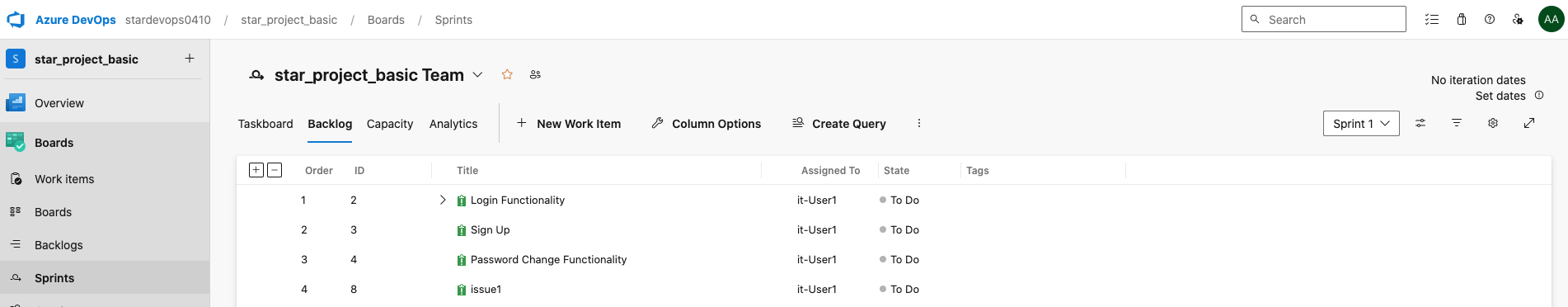This screenshot has height=307, width=1568.
Task: Open the Boards sub-item in sidebar
Action: 105,212
